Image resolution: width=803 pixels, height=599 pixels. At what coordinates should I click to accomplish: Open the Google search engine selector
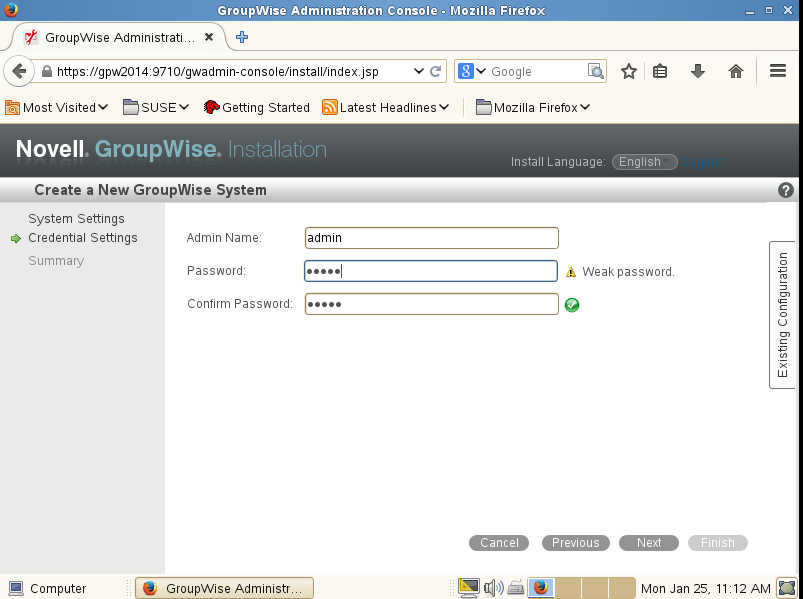point(471,71)
